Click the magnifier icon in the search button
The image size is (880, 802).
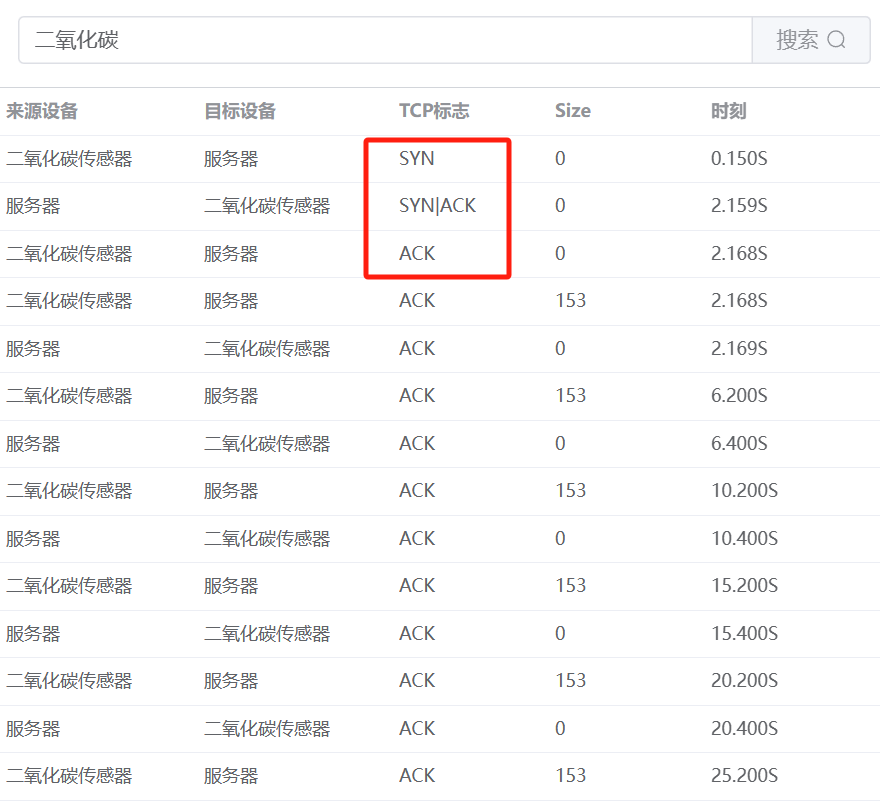pos(837,40)
